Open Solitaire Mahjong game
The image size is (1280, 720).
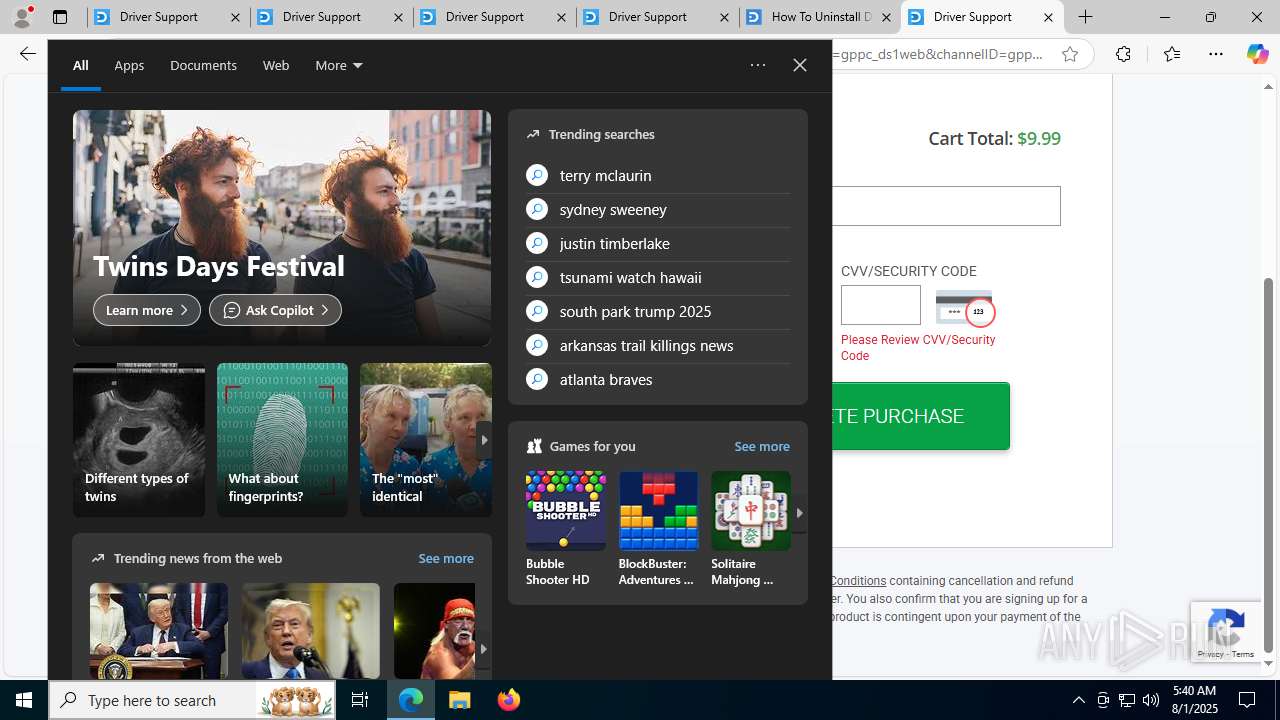tap(750, 529)
